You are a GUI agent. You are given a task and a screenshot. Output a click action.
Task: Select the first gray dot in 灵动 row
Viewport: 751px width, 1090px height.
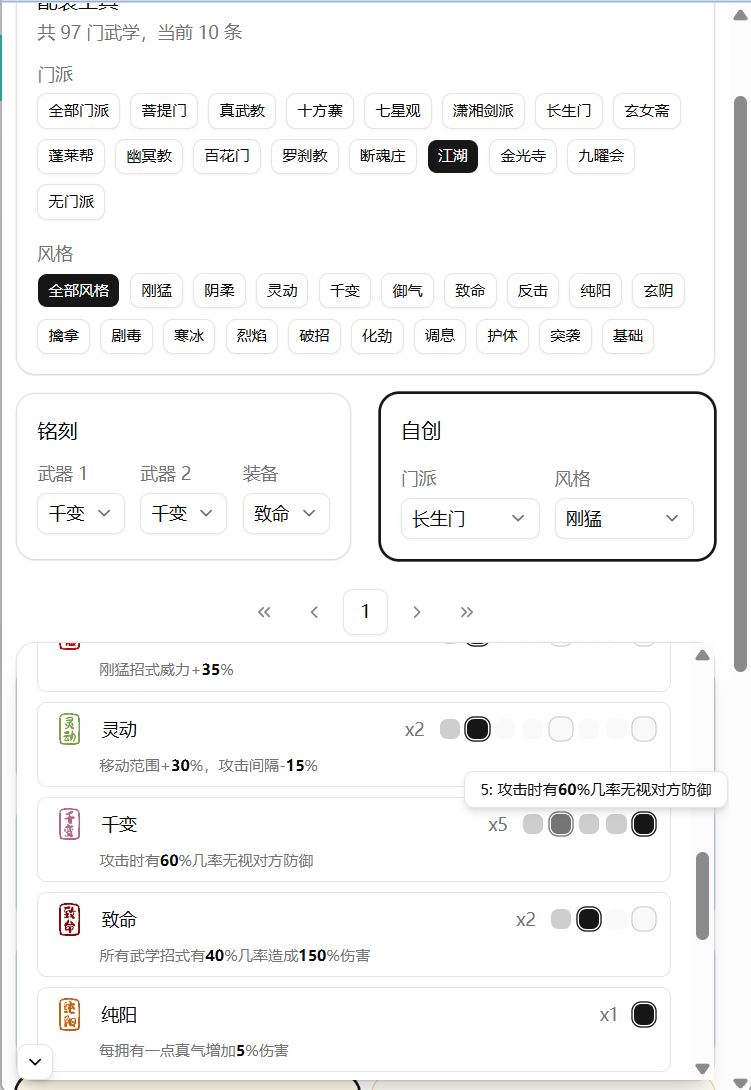[x=450, y=729]
